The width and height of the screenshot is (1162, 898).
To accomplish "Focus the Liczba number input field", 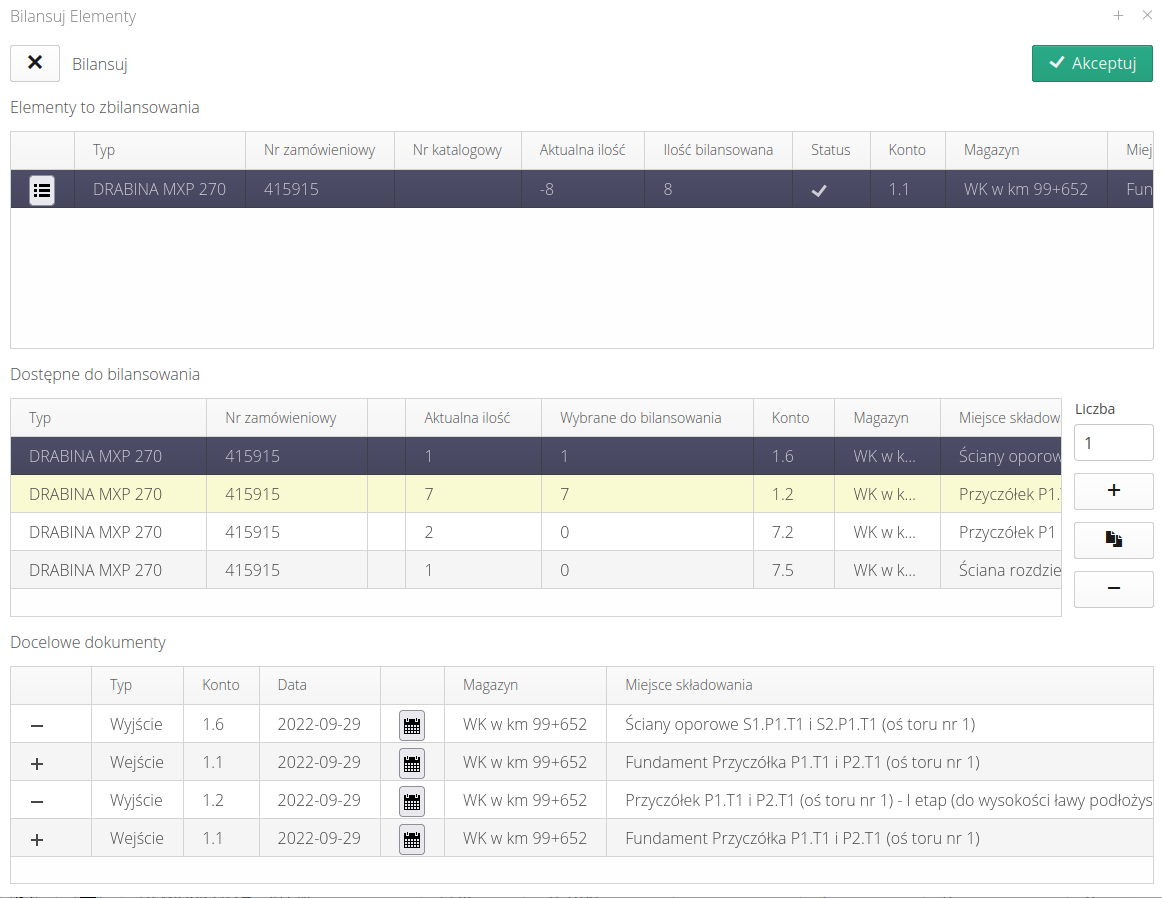I will coord(1112,442).
